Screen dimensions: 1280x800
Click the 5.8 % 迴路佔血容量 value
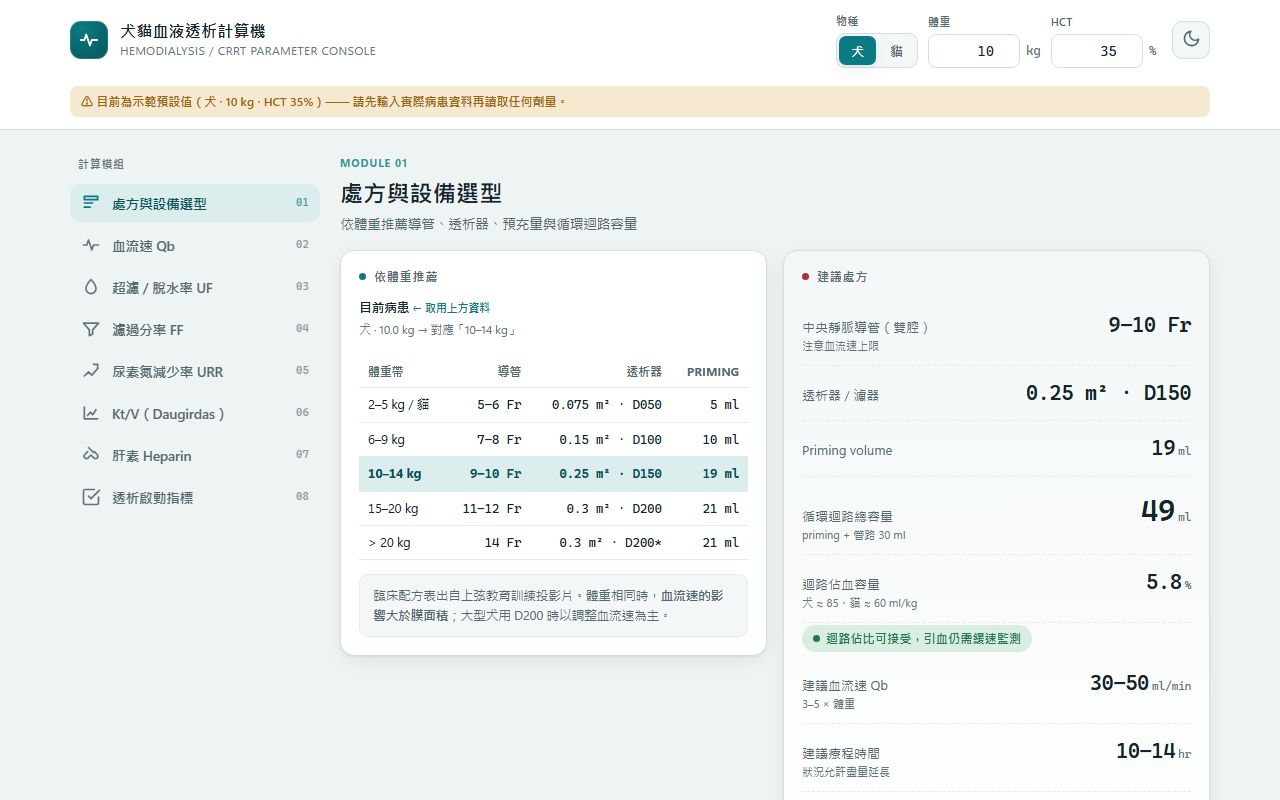coord(1169,582)
